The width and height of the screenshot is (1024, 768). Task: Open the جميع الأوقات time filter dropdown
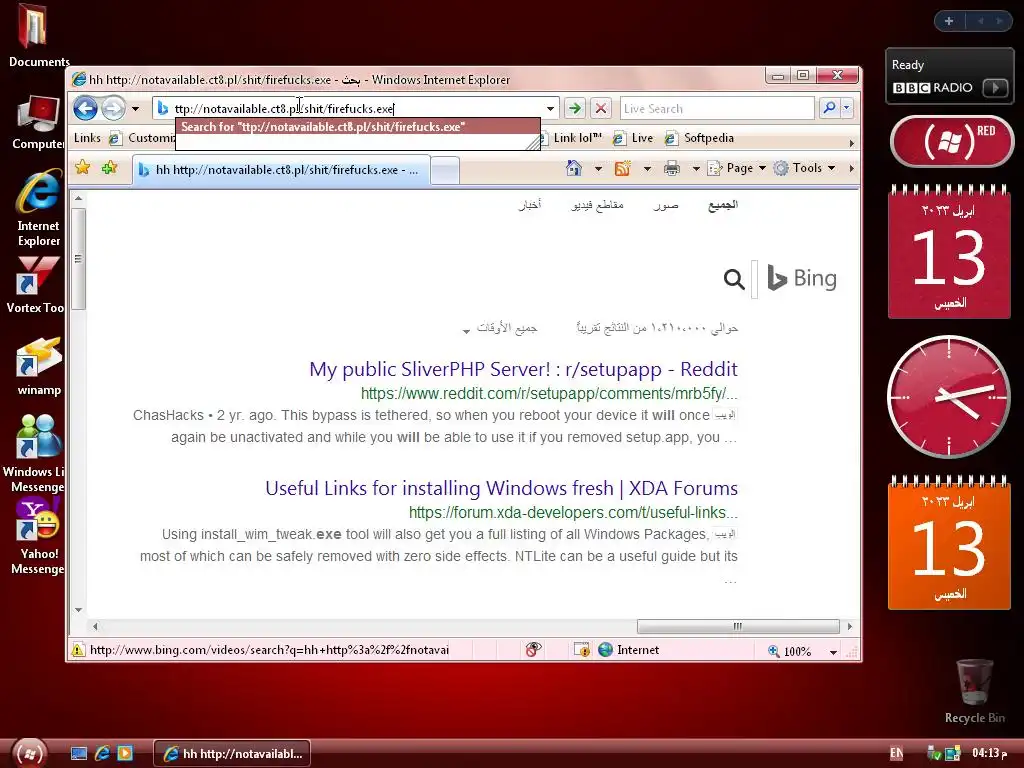(500, 328)
